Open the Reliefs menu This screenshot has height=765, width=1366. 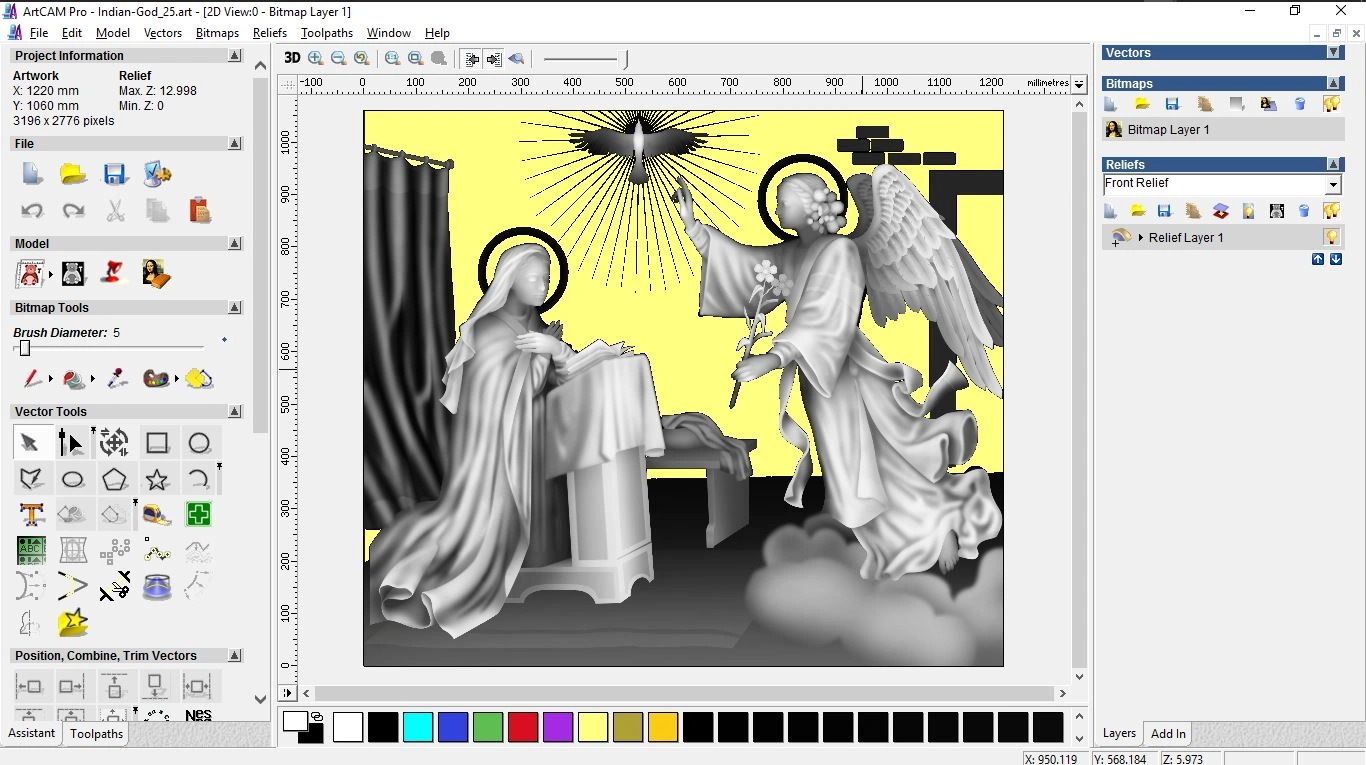270,33
